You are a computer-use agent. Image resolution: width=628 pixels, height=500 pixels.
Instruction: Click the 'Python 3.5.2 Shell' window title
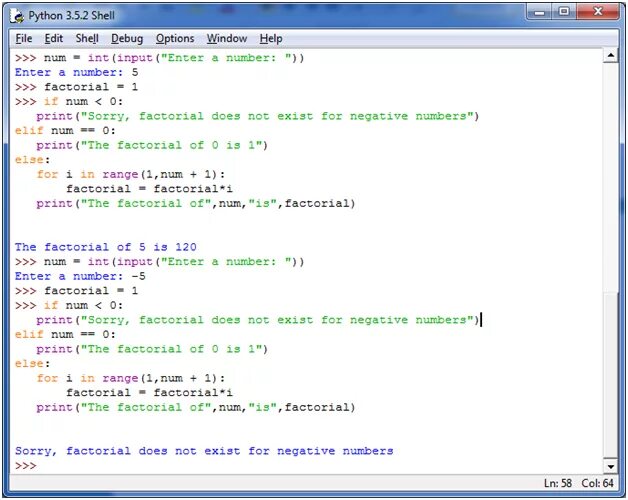tap(71, 16)
